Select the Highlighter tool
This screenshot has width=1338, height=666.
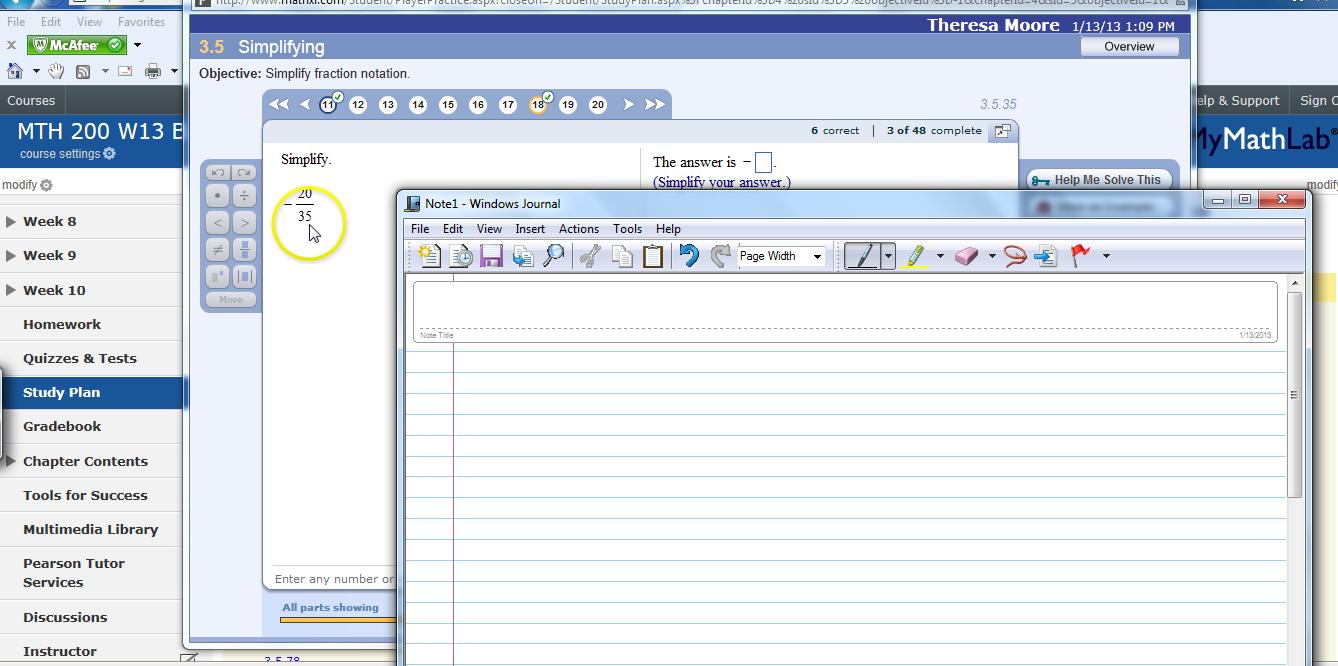coord(915,256)
